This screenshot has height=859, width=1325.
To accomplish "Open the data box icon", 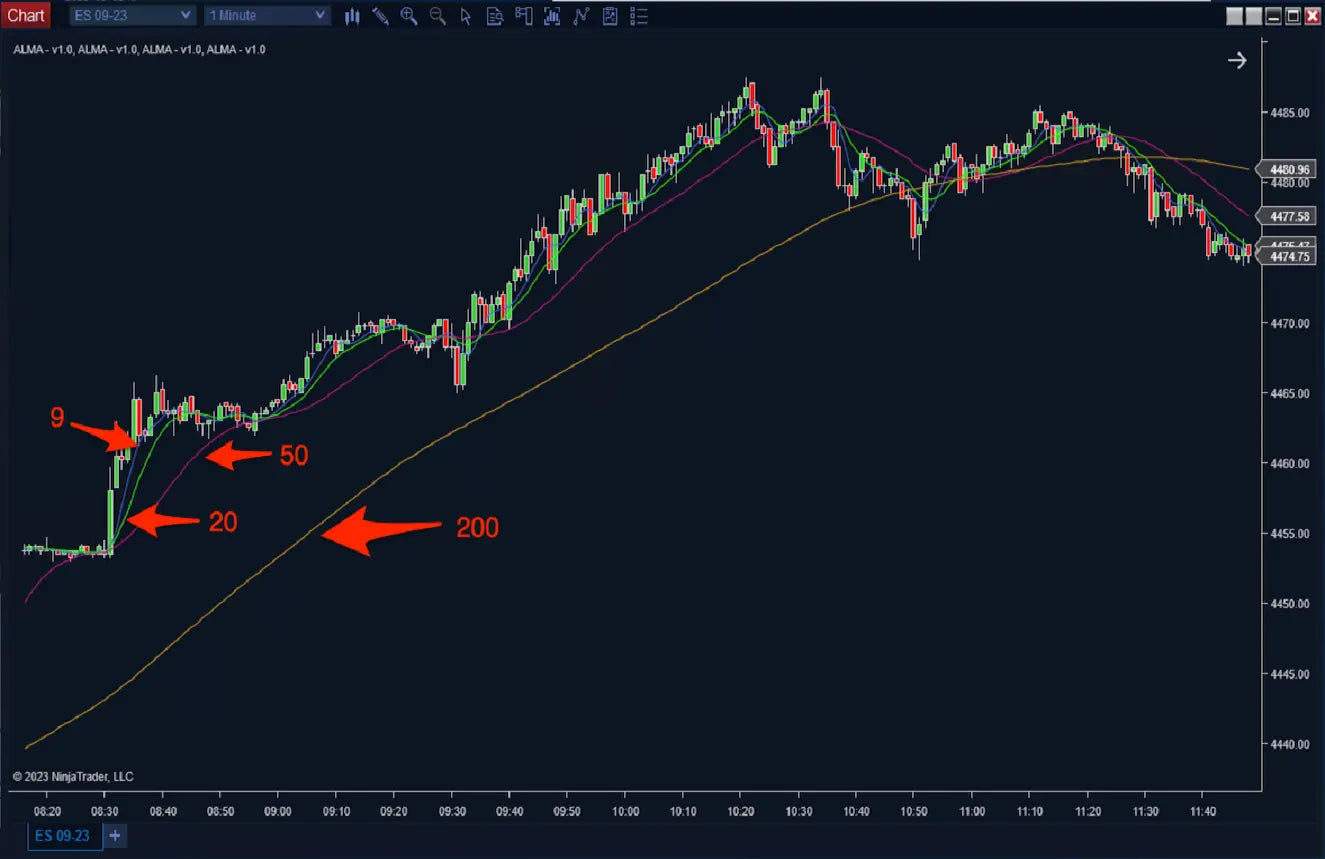I will (494, 16).
